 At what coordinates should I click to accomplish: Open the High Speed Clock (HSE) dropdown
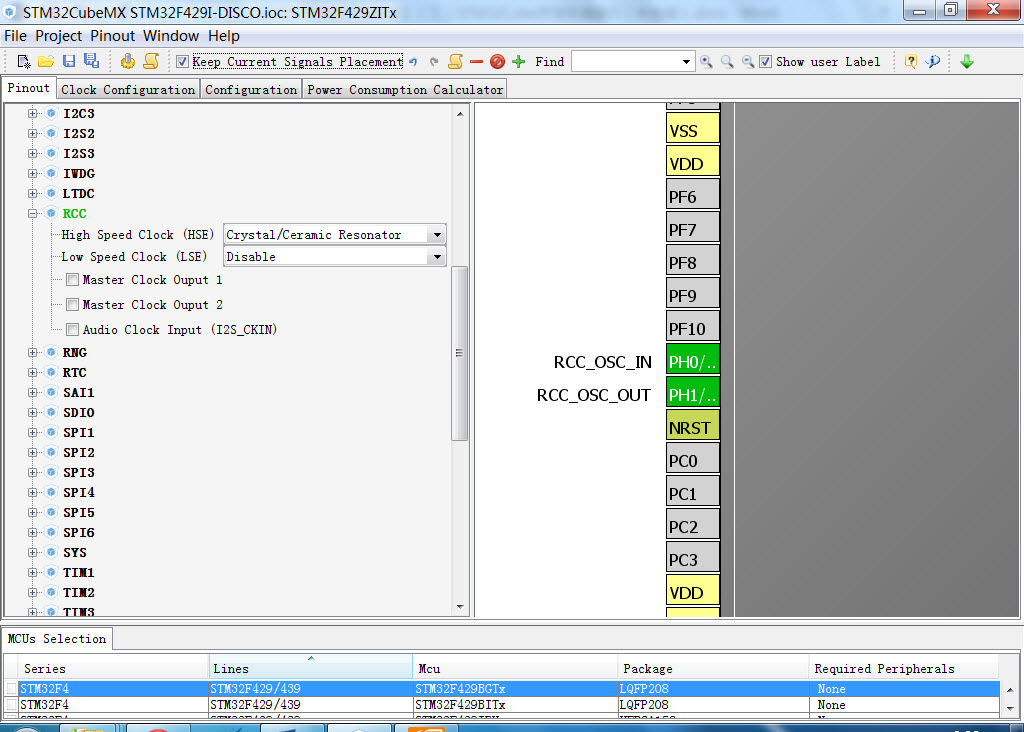[x=438, y=234]
